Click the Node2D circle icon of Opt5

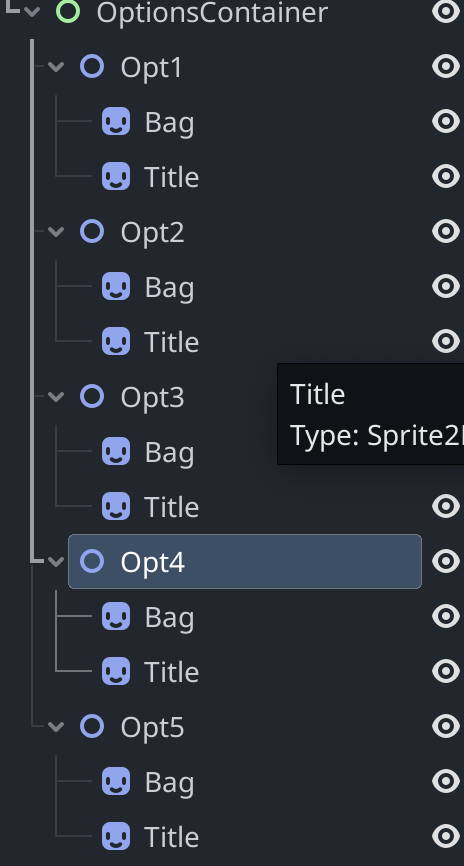[92, 726]
